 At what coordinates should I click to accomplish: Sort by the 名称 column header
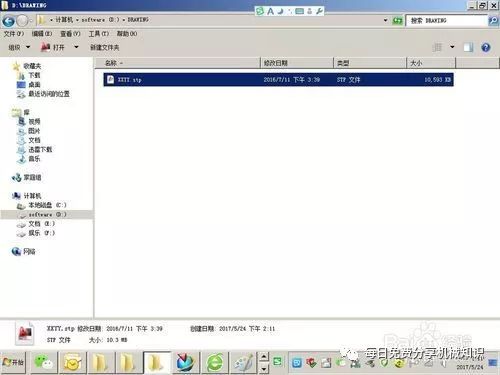point(178,63)
